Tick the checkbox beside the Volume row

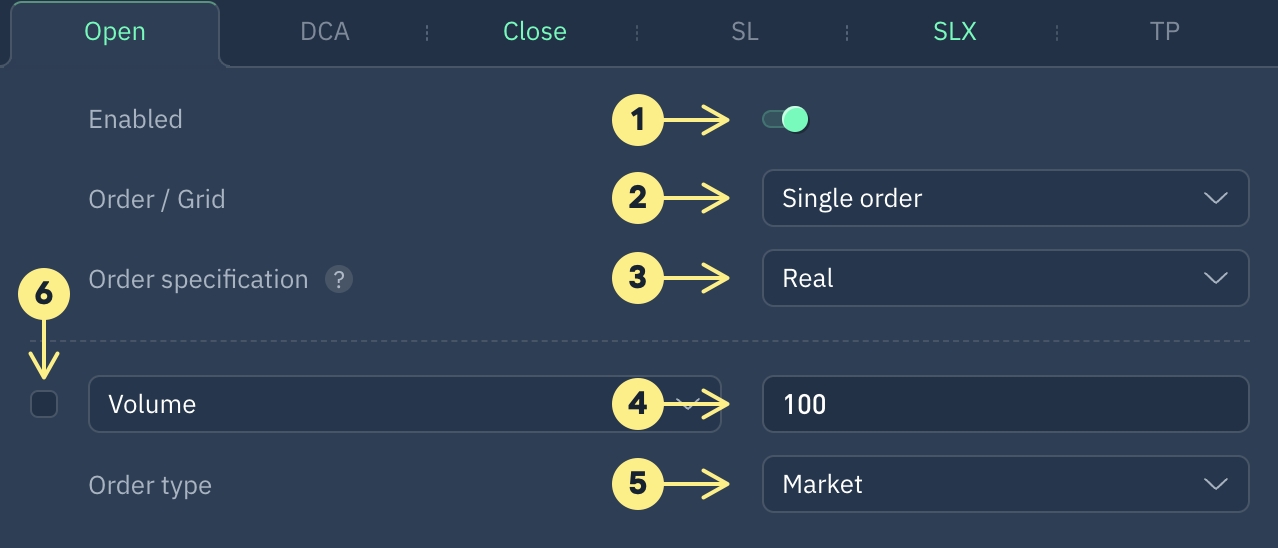(x=44, y=404)
